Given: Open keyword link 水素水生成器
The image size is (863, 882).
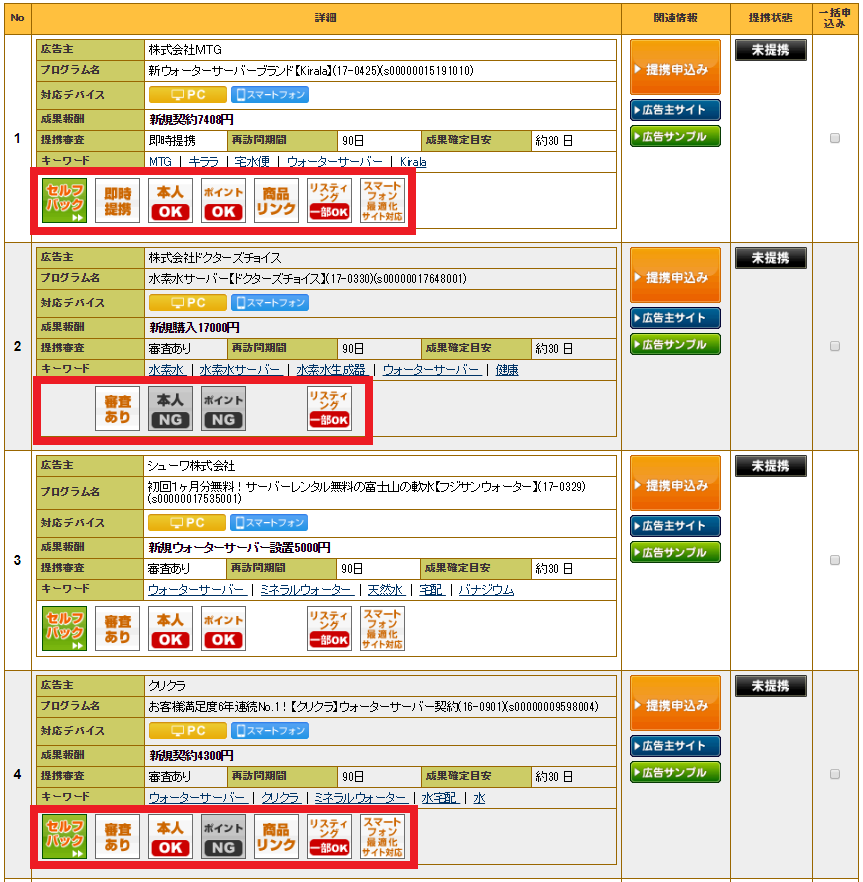Looking at the screenshot, I should [331, 370].
